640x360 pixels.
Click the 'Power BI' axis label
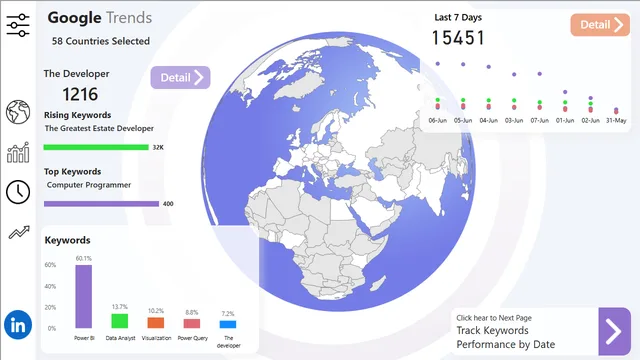tap(84, 338)
